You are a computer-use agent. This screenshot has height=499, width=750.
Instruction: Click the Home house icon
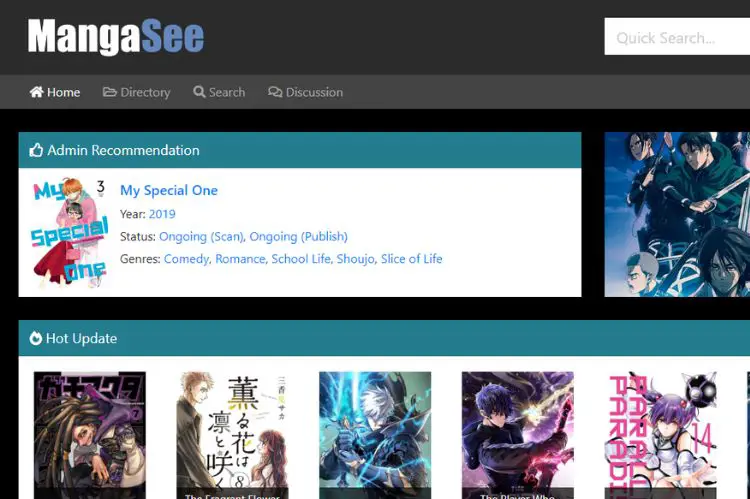(36, 91)
